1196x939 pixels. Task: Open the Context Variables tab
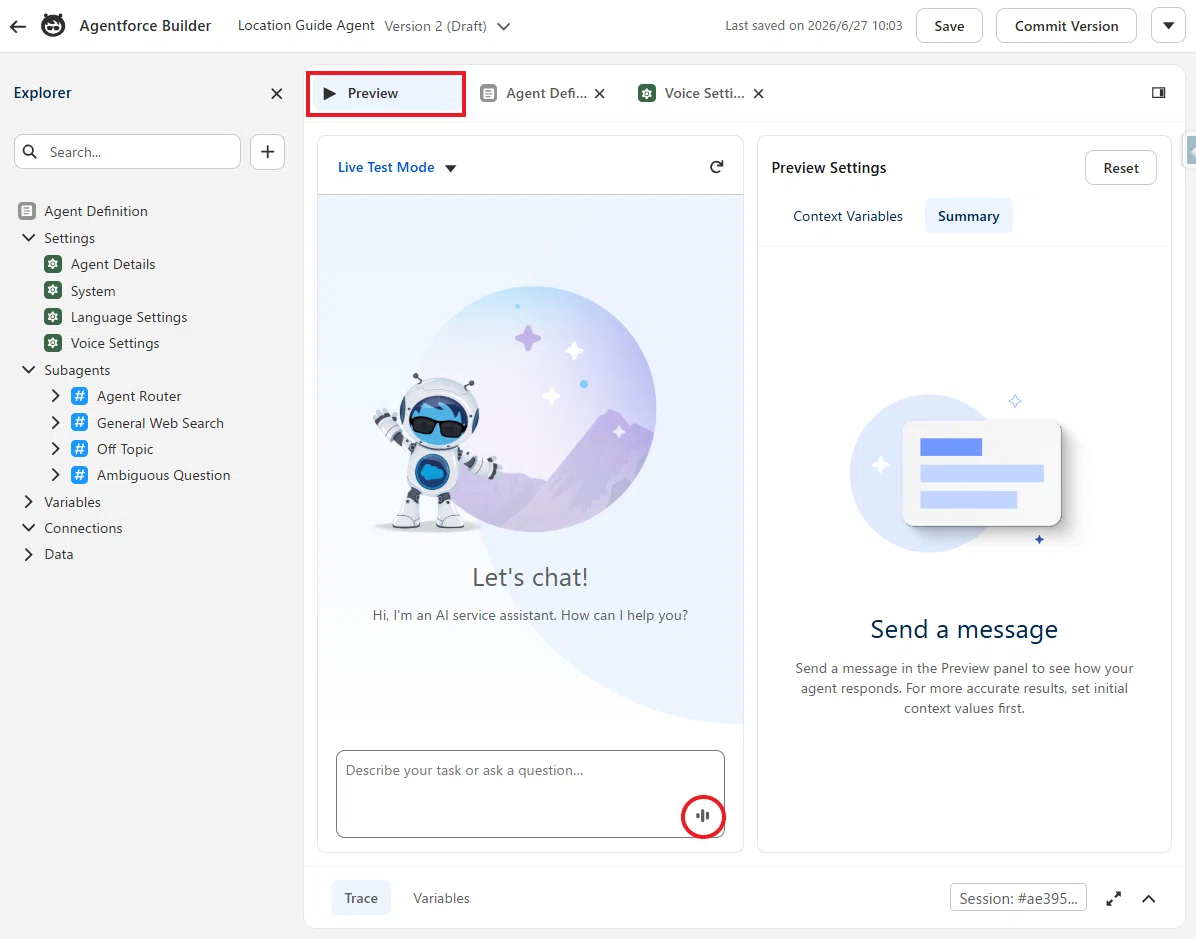point(847,216)
